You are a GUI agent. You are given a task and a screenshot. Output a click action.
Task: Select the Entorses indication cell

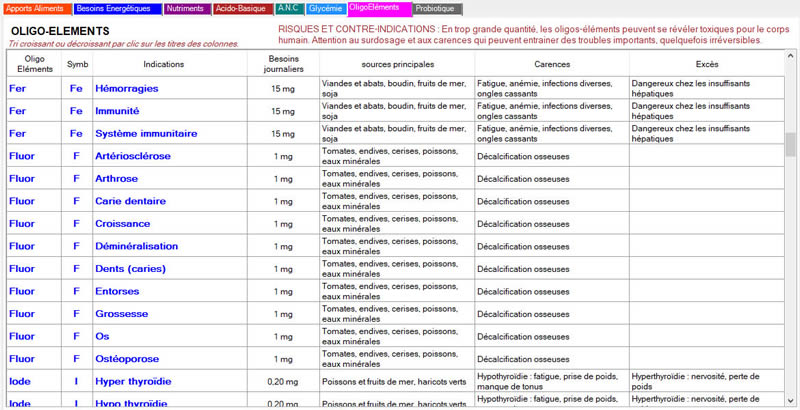pos(170,291)
